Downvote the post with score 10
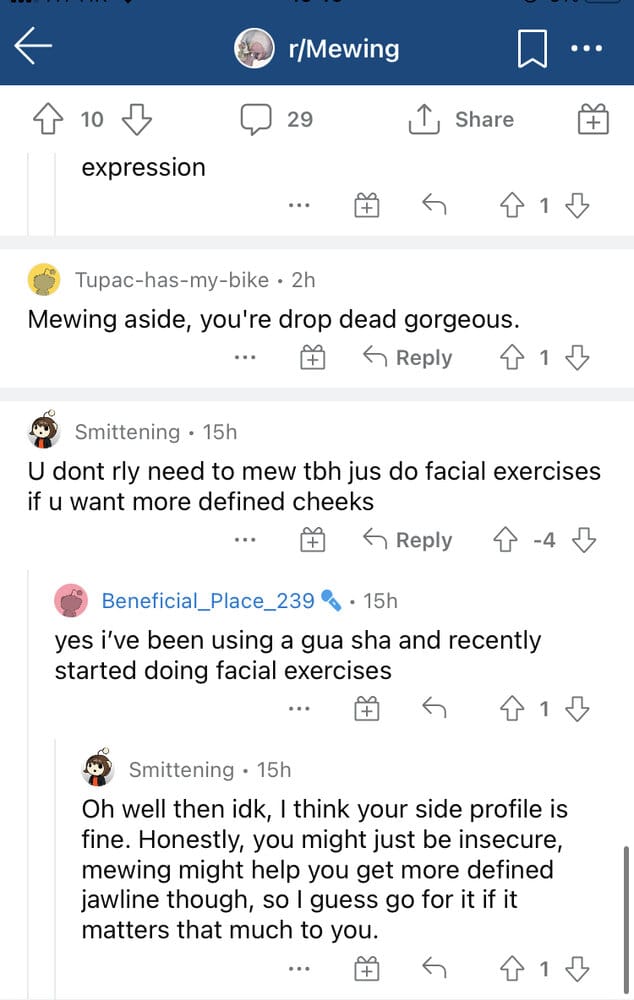 click(136, 120)
